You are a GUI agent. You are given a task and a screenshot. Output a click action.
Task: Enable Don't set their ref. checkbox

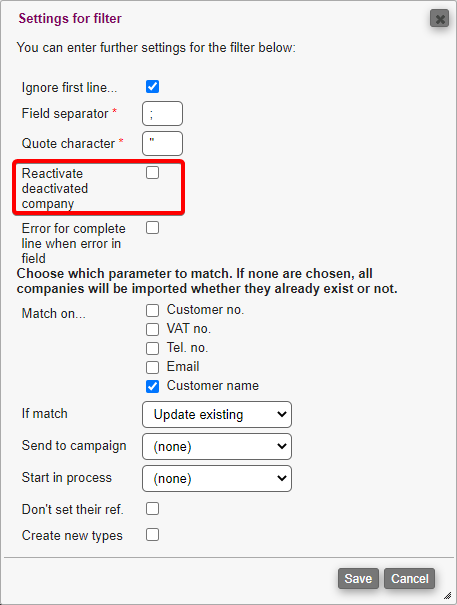pyautogui.click(x=152, y=509)
